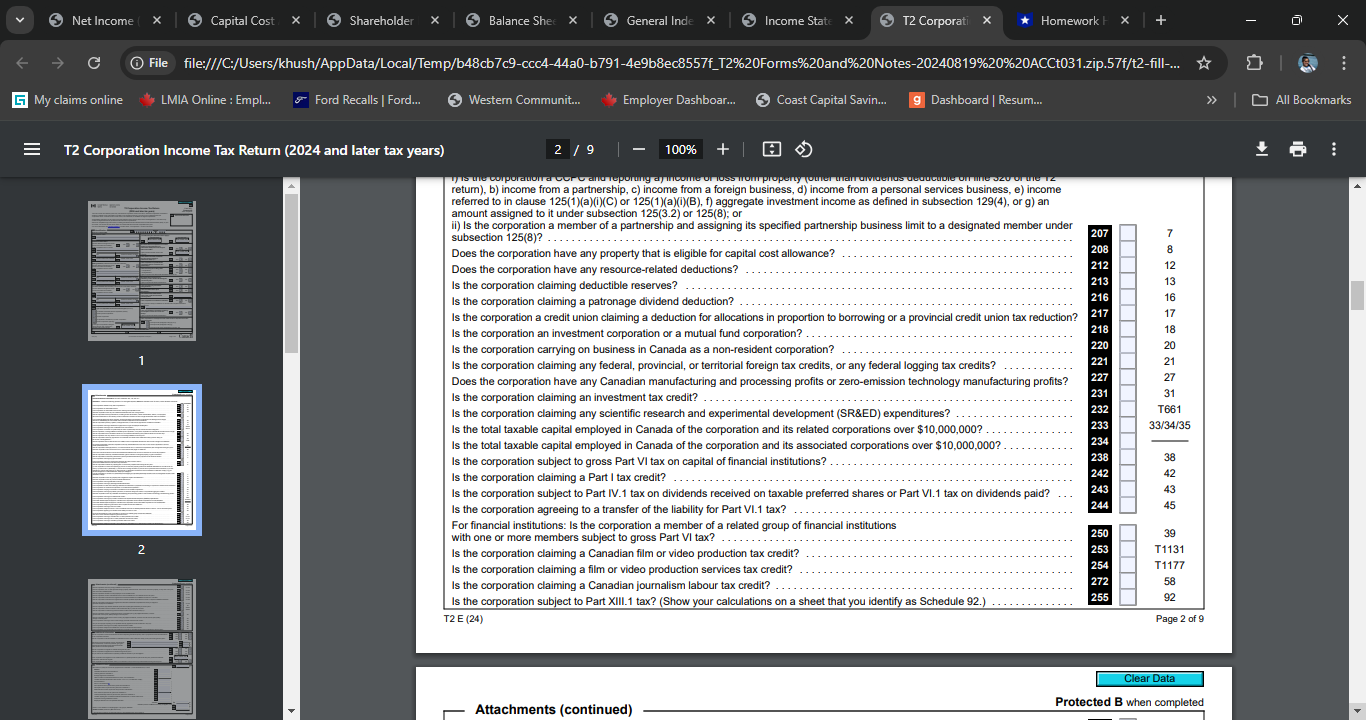Close the Balance Sheet tab
This screenshot has width=1366, height=720.
[x=573, y=20]
